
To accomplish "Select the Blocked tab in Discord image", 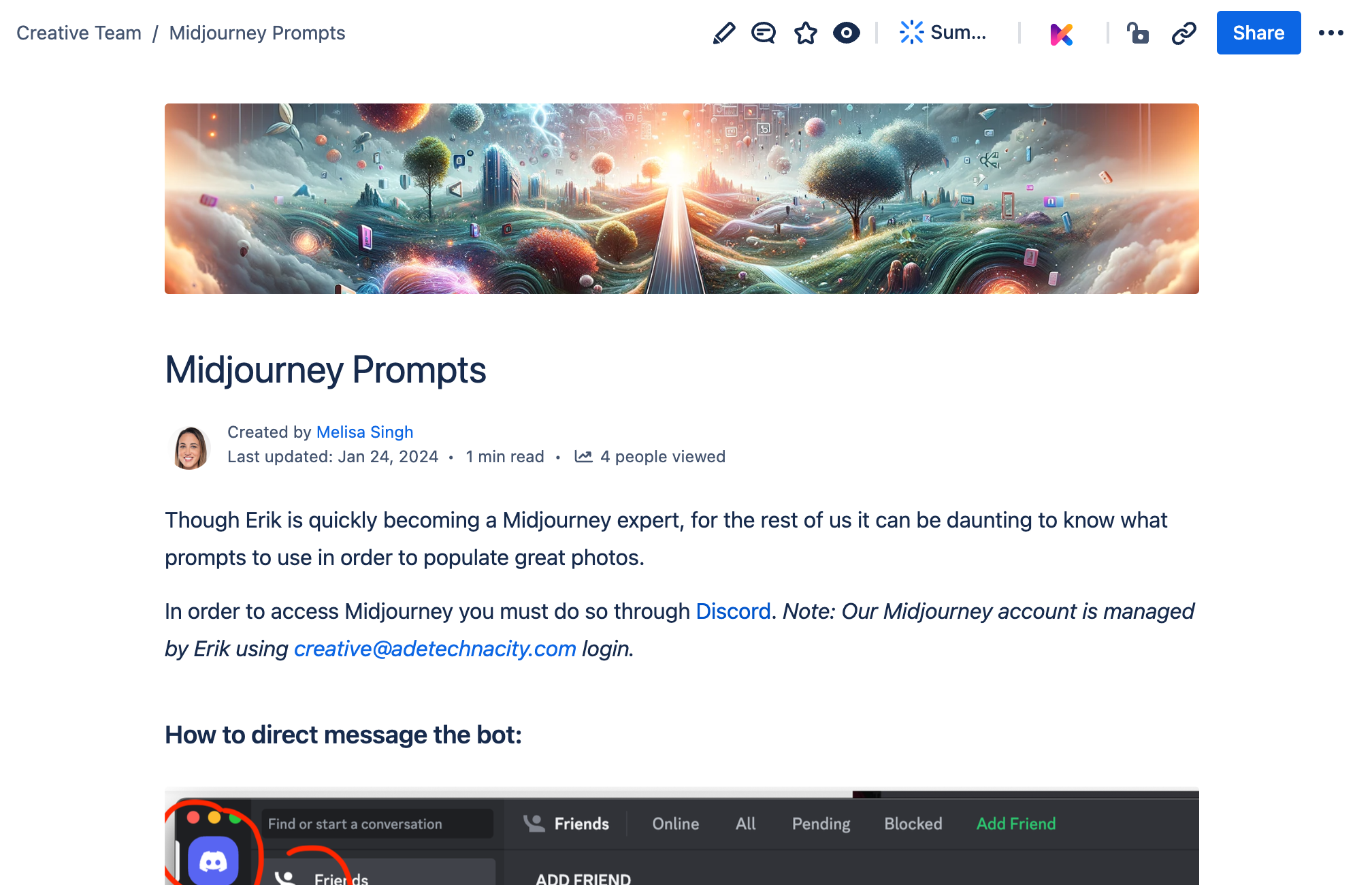I will pyautogui.click(x=913, y=824).
